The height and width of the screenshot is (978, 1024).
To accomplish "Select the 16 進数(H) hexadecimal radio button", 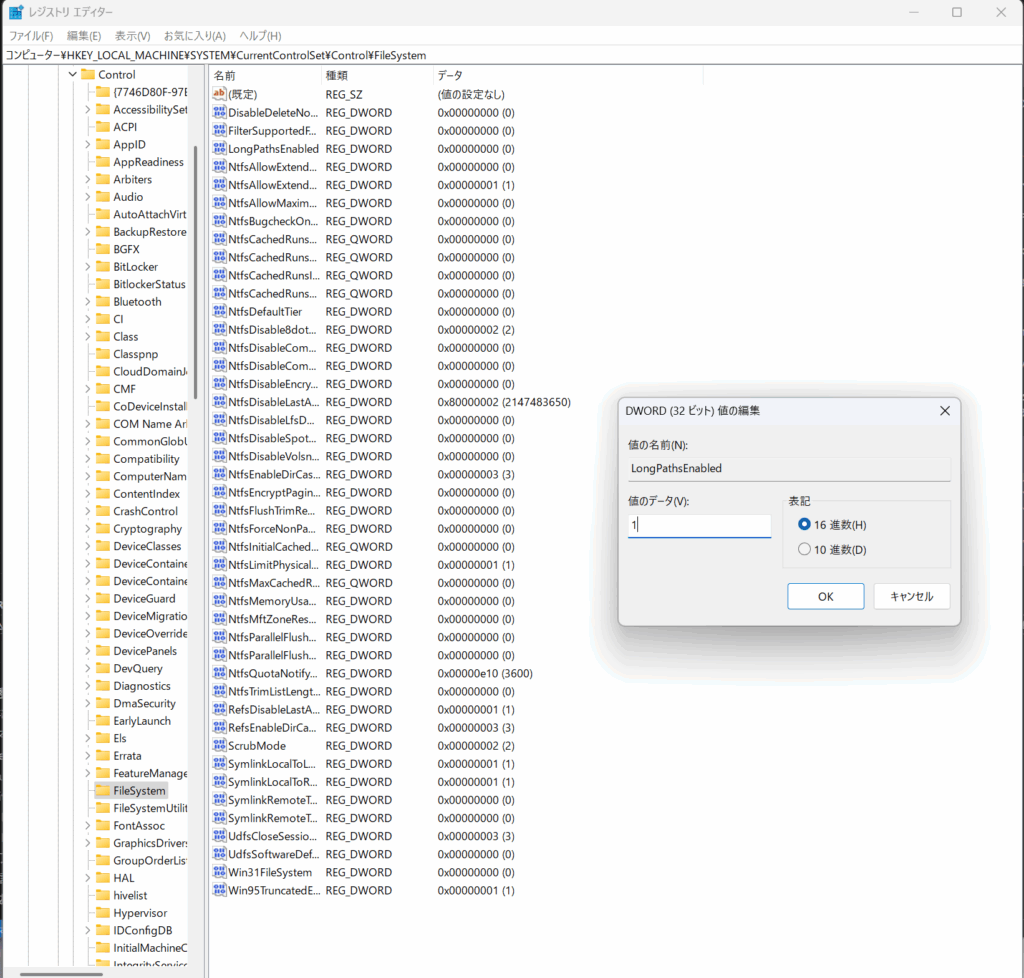I will (x=804, y=524).
